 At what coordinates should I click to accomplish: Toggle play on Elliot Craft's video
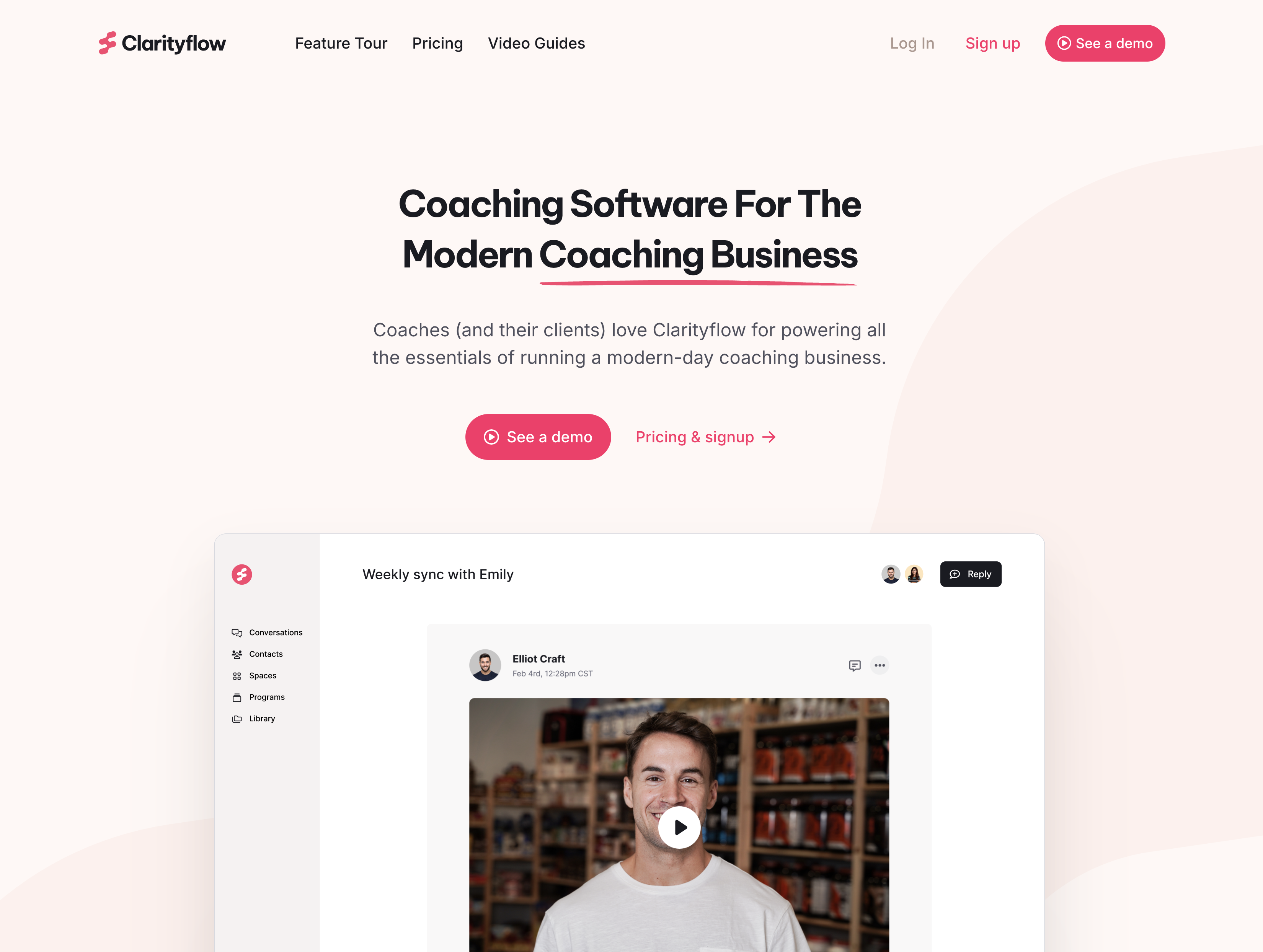[679, 826]
